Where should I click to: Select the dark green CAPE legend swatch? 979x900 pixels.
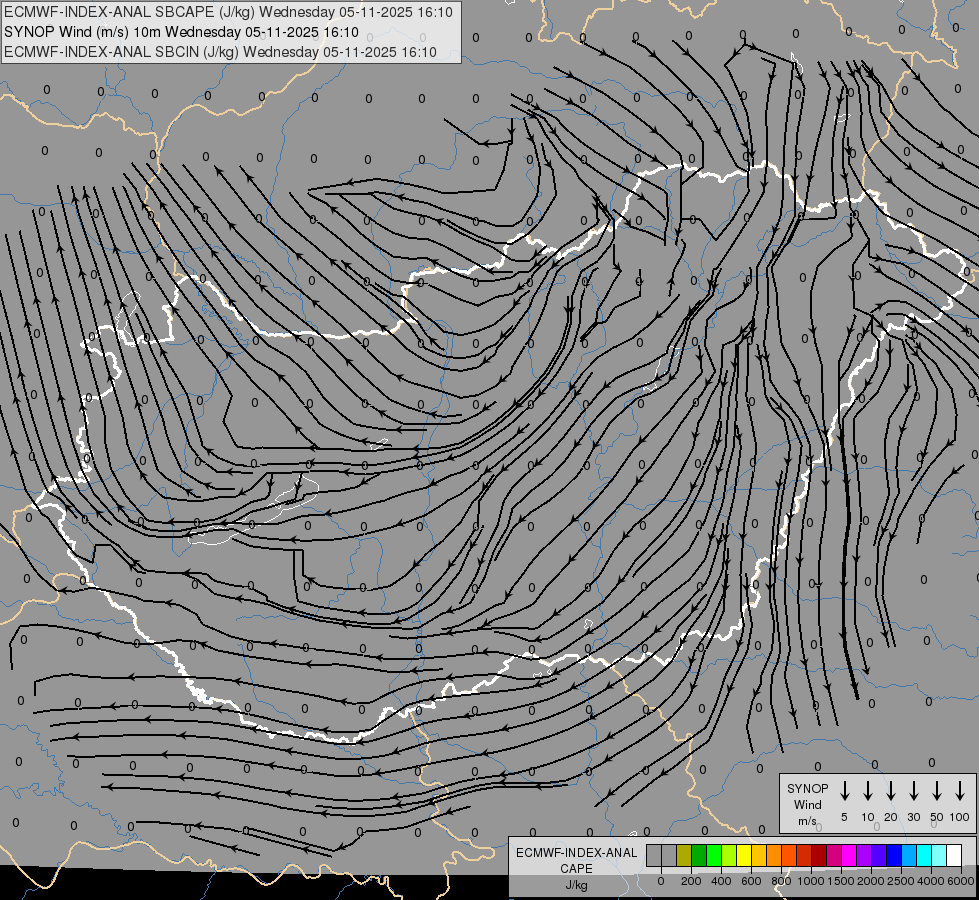pos(699,856)
